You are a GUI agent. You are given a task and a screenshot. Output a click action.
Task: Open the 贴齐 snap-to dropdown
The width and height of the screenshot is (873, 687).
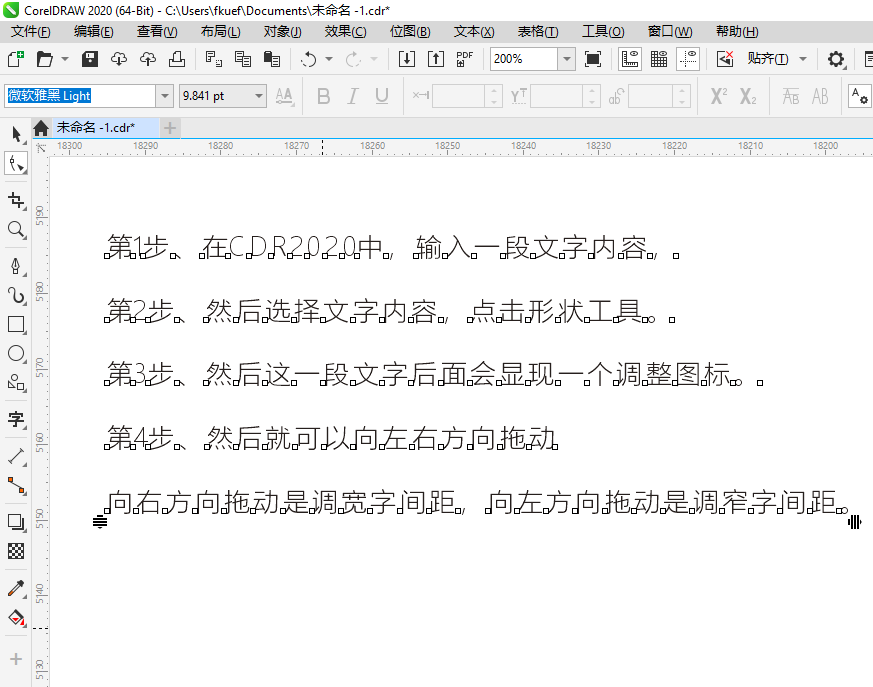coord(803,58)
